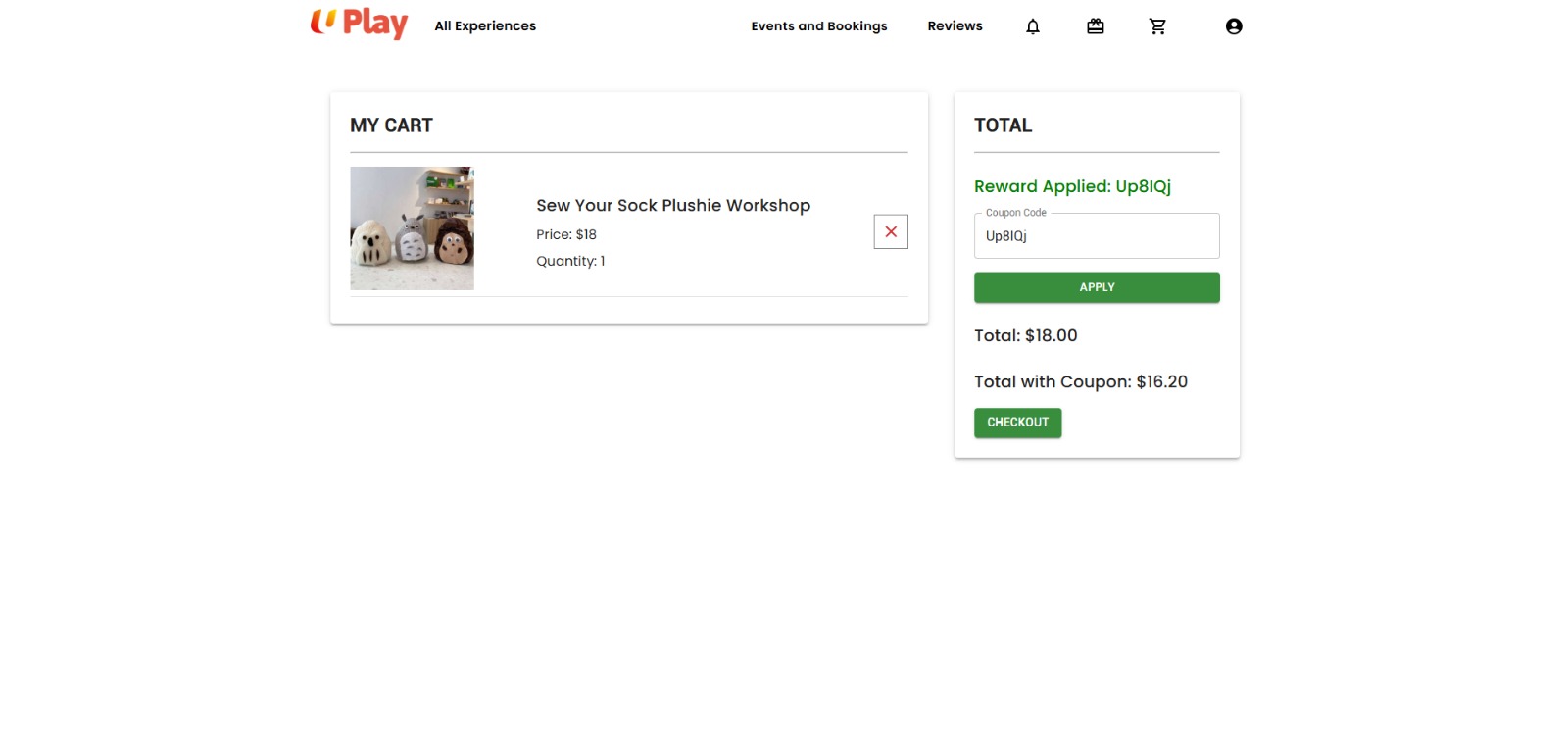Screen dimensions: 1568x752
Task: Remove Sew Your Sock Plushie Workshop from cart
Action: pos(891,231)
